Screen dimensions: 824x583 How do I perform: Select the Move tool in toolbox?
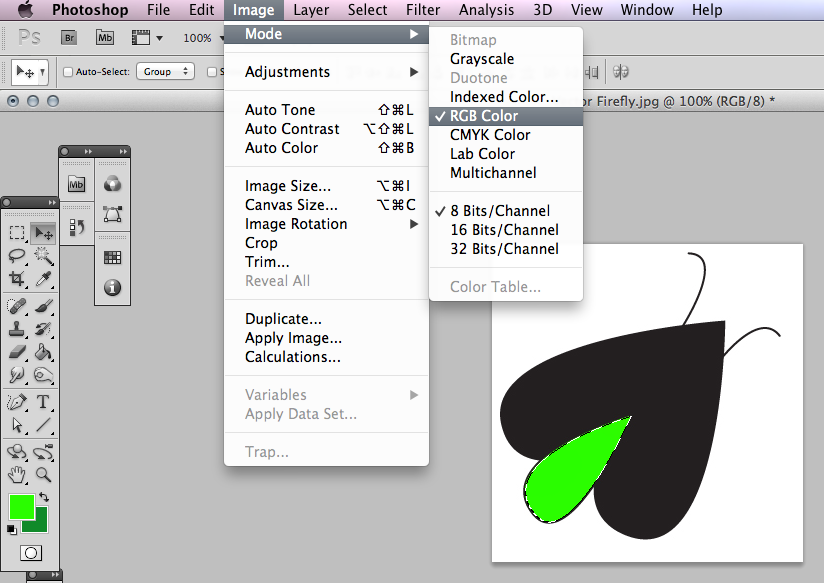[43, 233]
